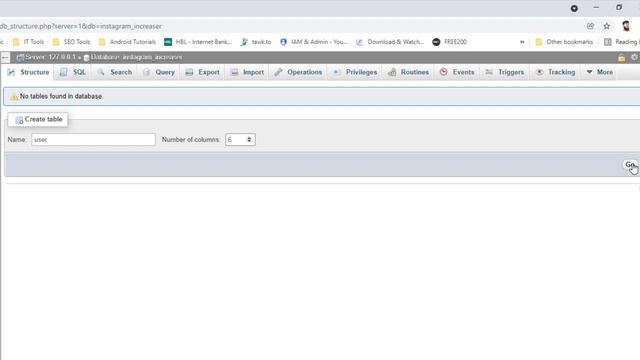Click the browser address bar URL
Viewport: 640px width, 360px height.
pos(81,26)
